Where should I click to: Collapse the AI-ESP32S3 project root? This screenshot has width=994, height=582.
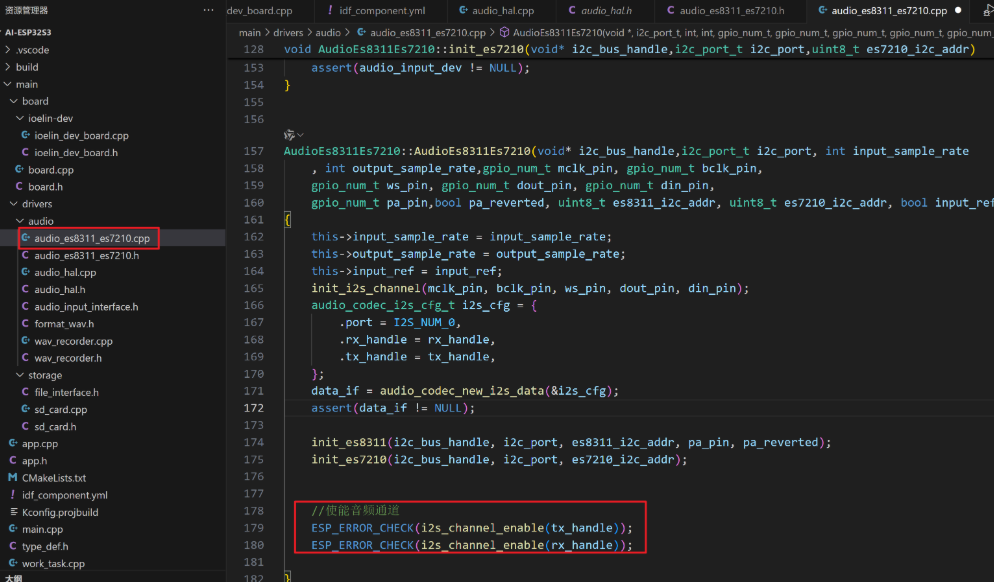pyautogui.click(x=28, y=32)
